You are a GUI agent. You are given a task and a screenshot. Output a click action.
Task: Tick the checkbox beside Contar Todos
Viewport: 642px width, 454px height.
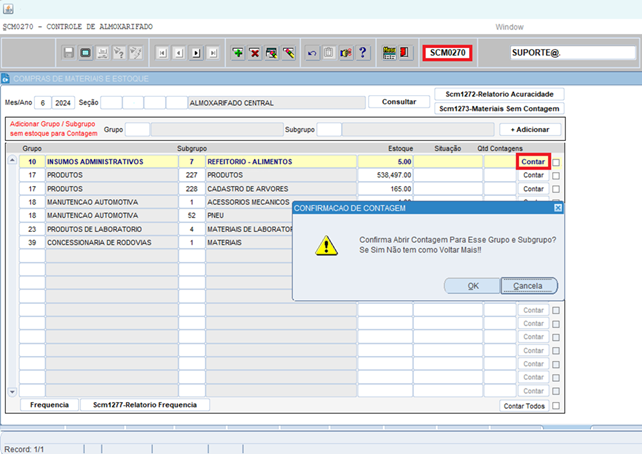tap(556, 406)
